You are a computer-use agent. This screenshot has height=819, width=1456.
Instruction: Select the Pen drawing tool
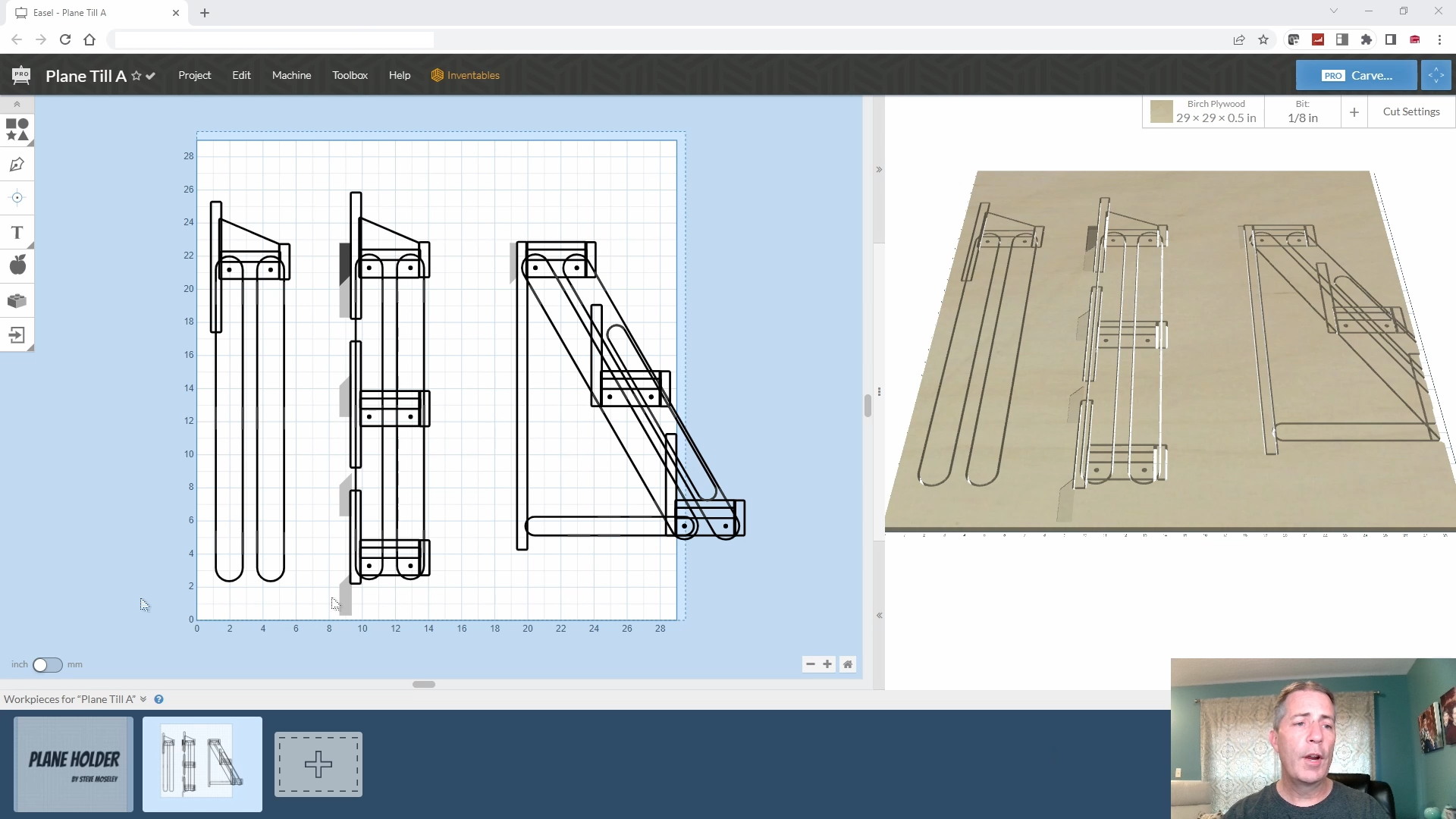(17, 165)
